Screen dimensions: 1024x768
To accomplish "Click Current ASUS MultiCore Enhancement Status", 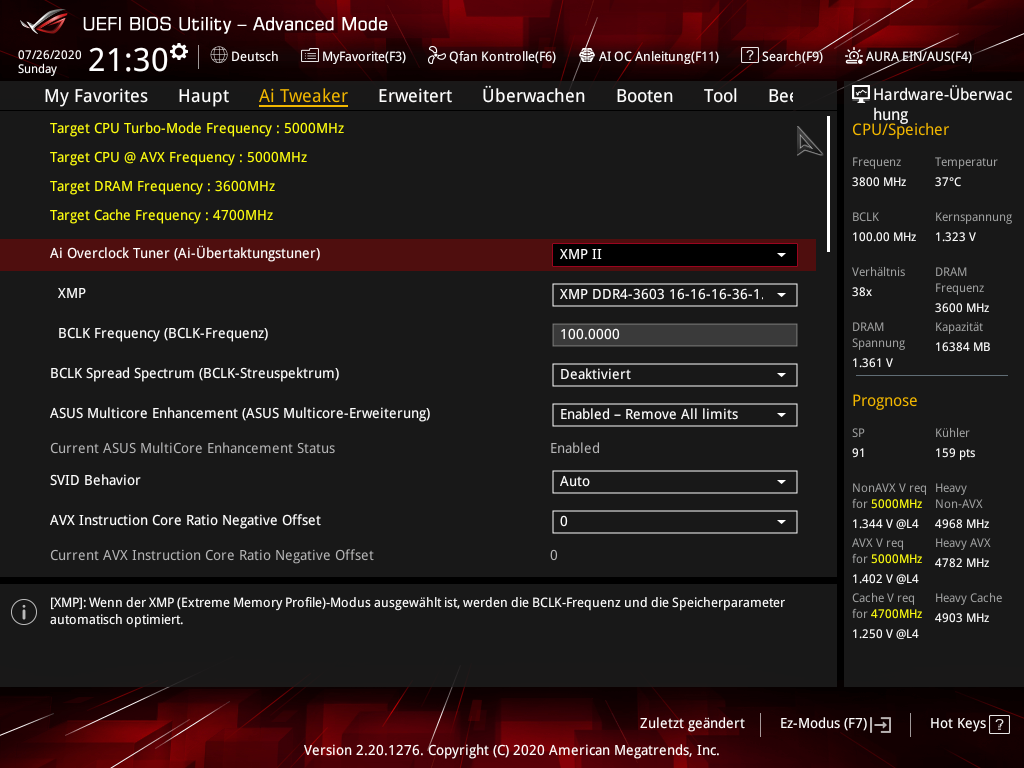I will (193, 448).
